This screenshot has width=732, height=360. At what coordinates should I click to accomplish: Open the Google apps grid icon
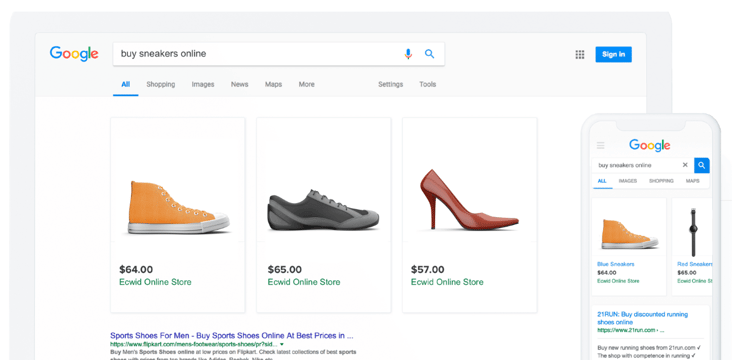point(580,55)
